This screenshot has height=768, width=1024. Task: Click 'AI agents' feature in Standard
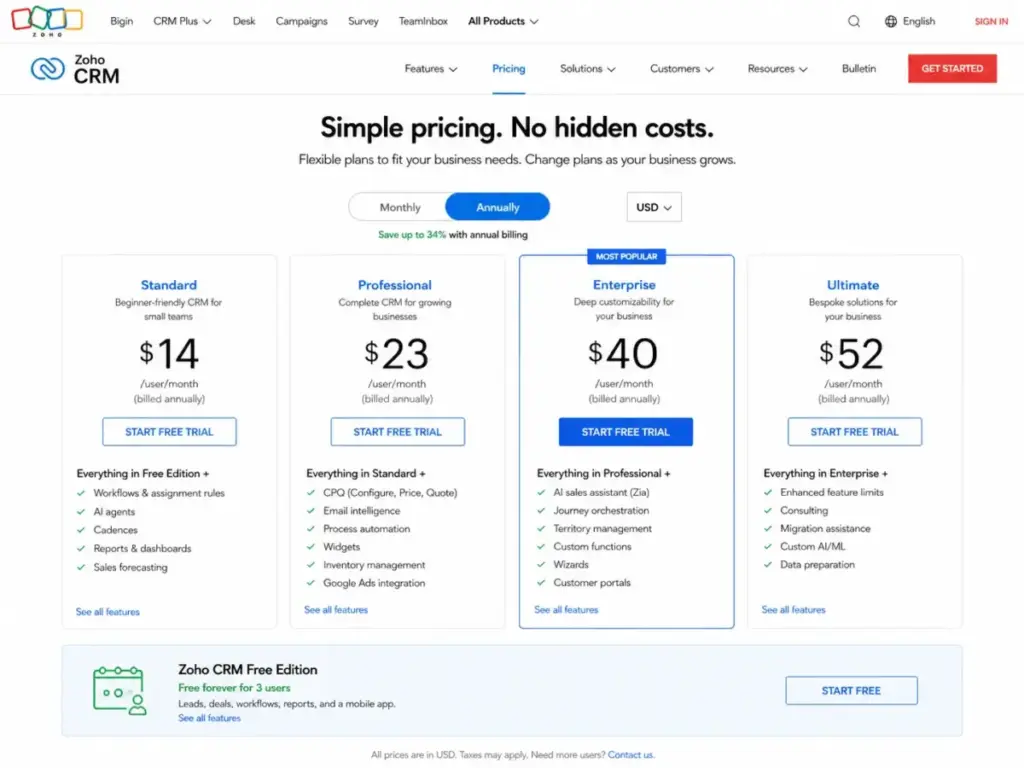tap(114, 511)
